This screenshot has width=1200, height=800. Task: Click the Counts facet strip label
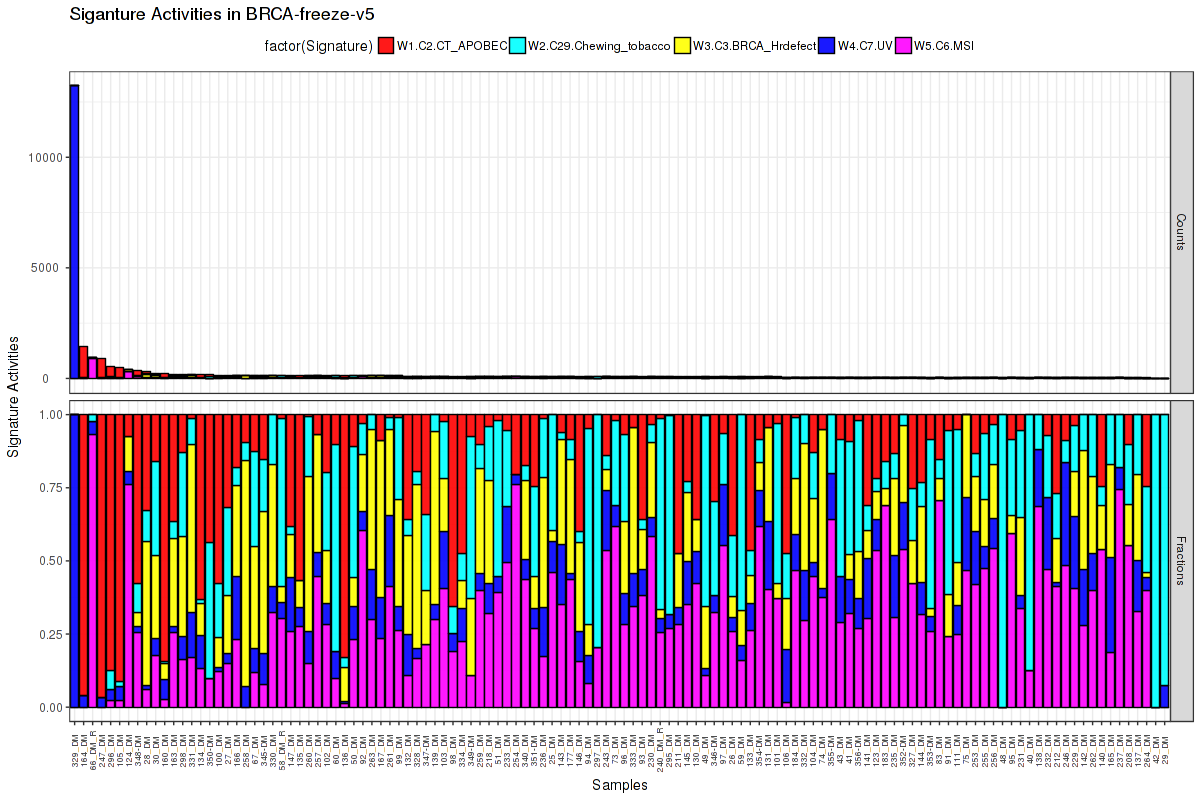[x=1181, y=233]
